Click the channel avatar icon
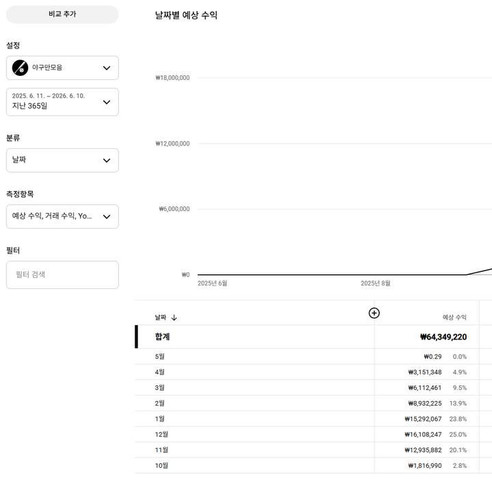 coord(20,68)
